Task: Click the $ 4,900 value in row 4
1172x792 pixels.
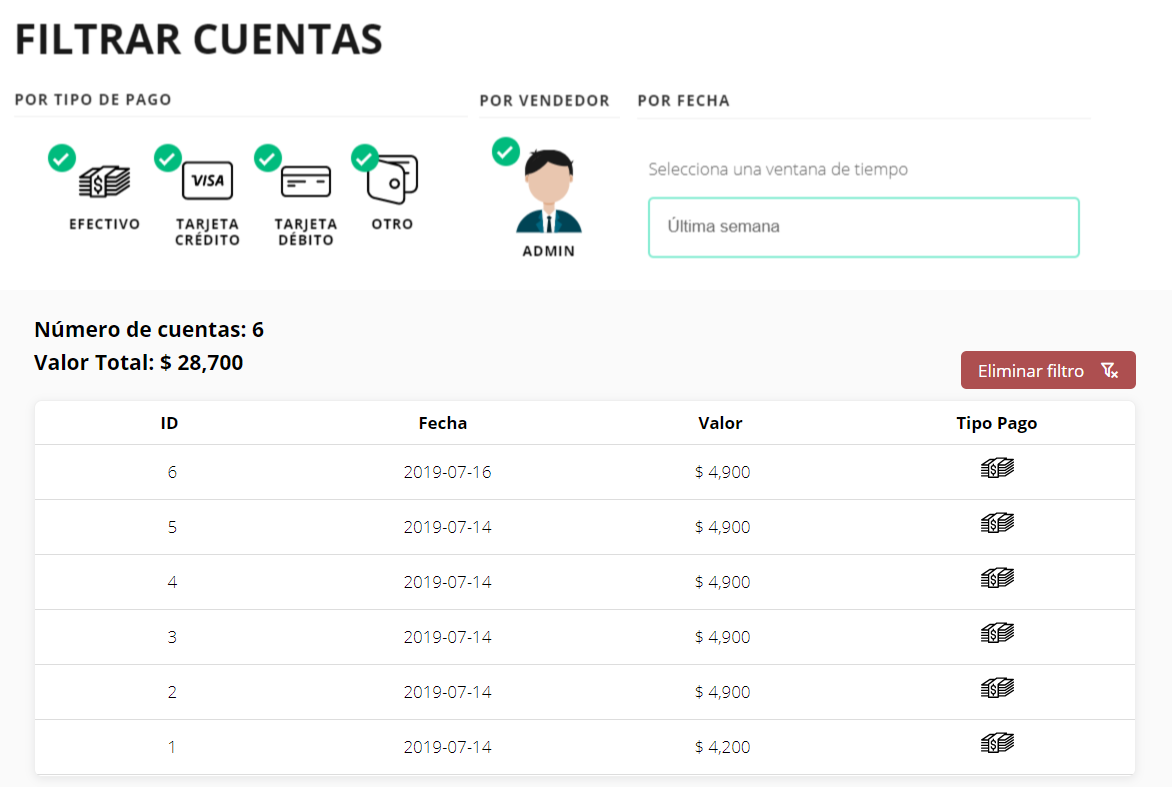Action: pyautogui.click(x=722, y=582)
